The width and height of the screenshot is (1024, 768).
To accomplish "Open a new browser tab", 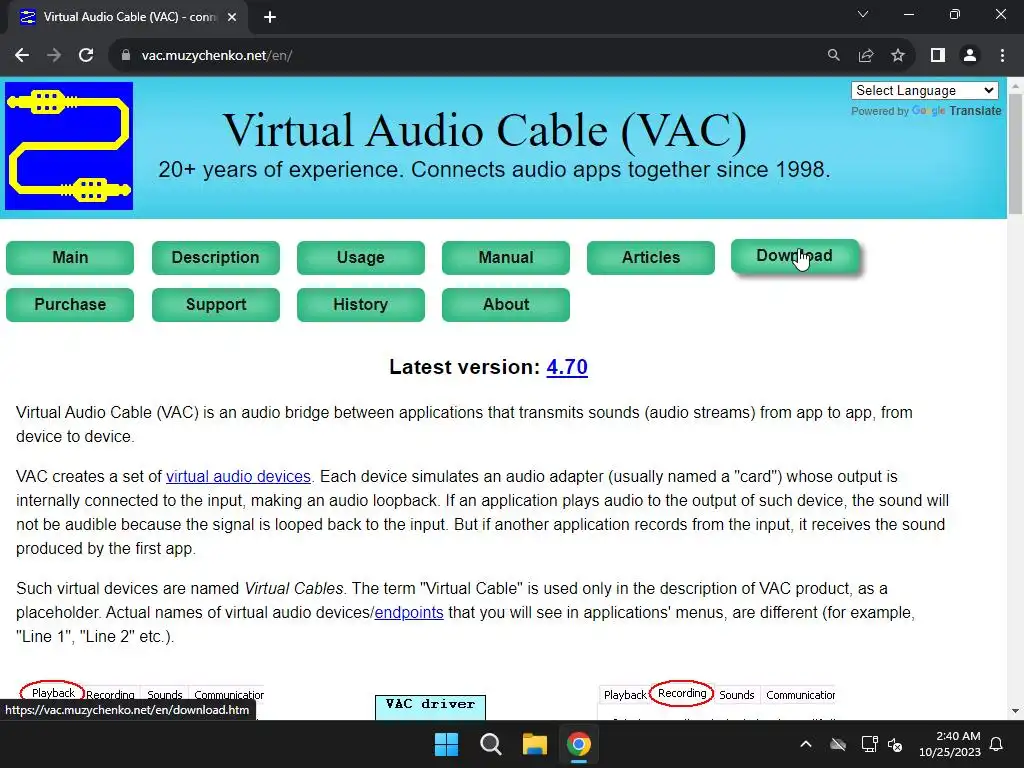I will pyautogui.click(x=270, y=18).
